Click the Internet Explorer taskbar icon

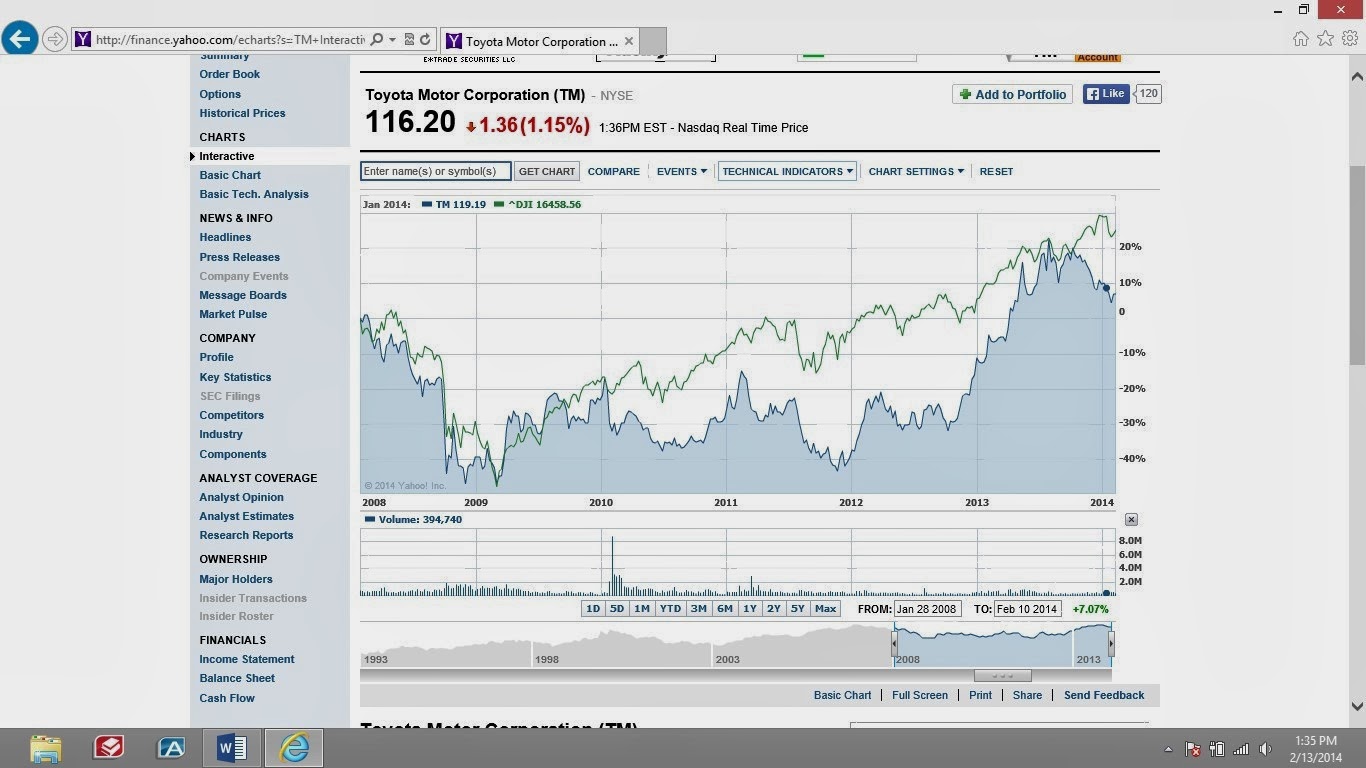click(294, 748)
